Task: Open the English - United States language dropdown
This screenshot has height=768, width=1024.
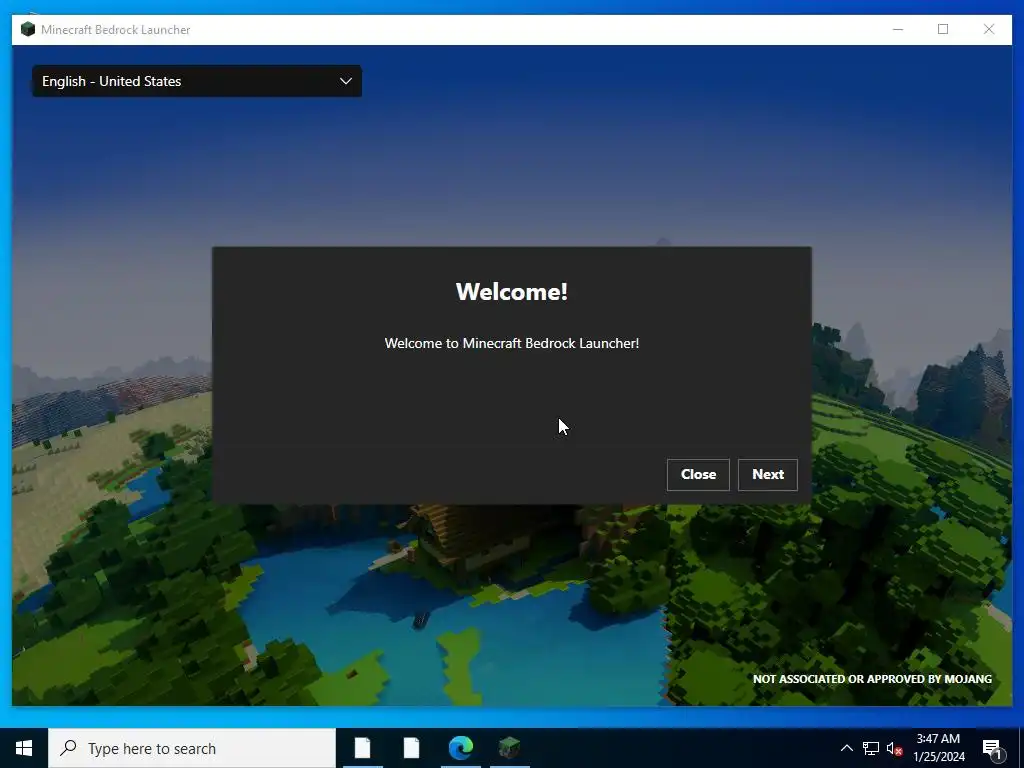Action: click(x=197, y=81)
